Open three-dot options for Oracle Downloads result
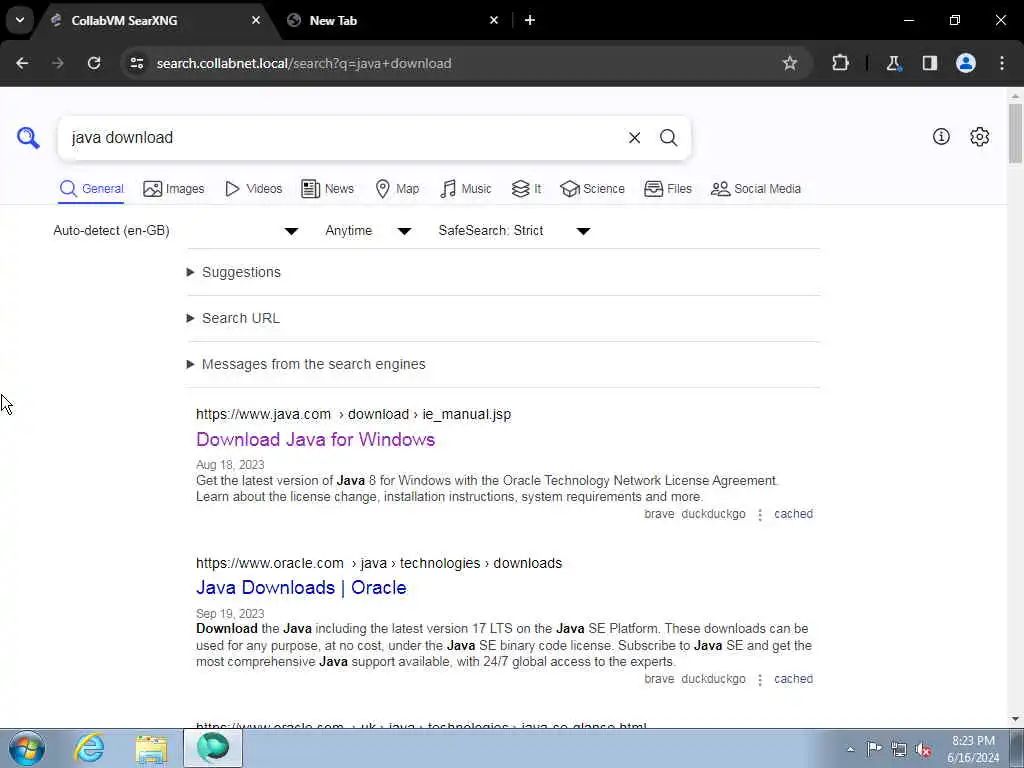The height and width of the screenshot is (768, 1024). 760,680
